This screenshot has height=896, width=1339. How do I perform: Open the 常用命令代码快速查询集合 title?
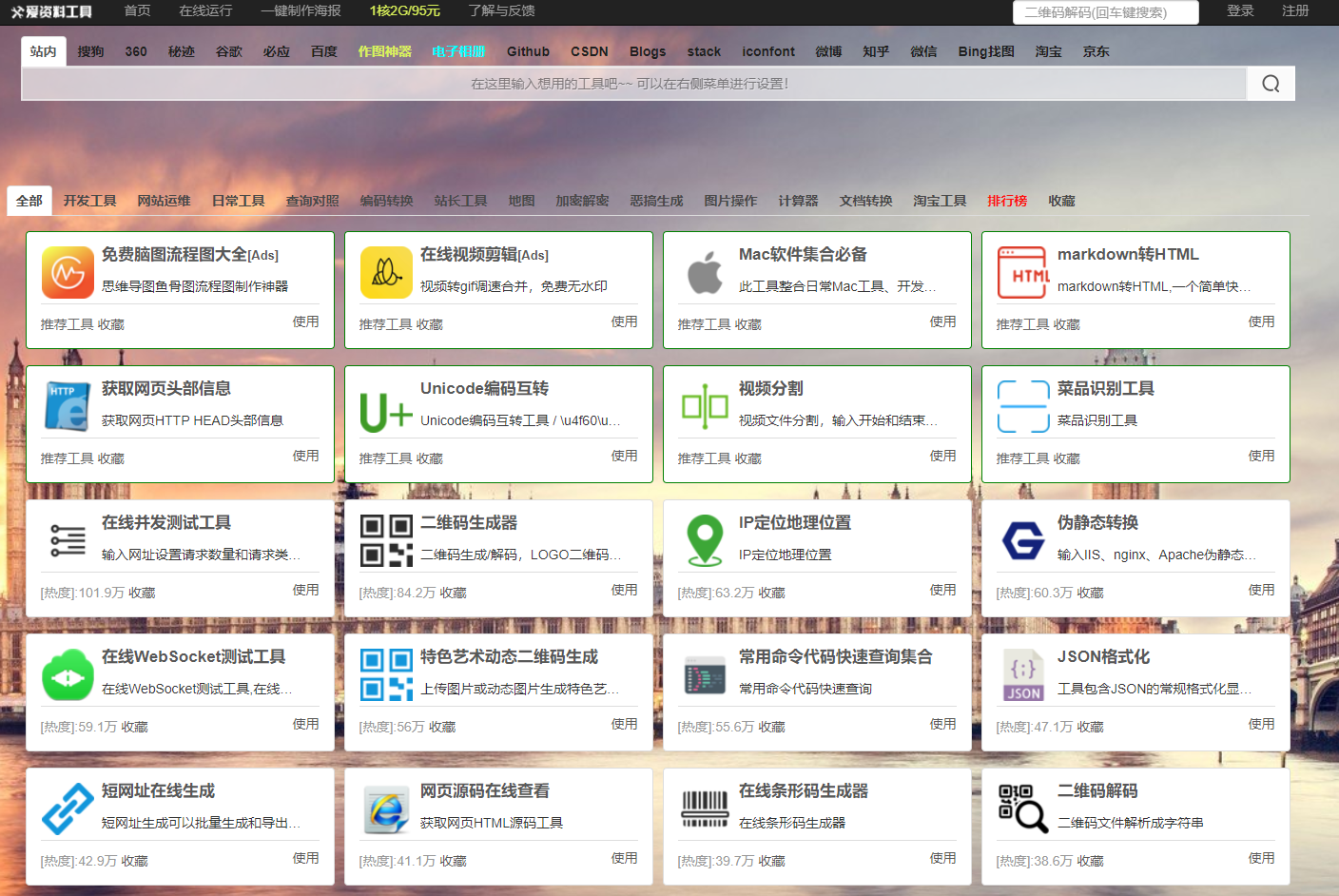pyautogui.click(x=835, y=656)
